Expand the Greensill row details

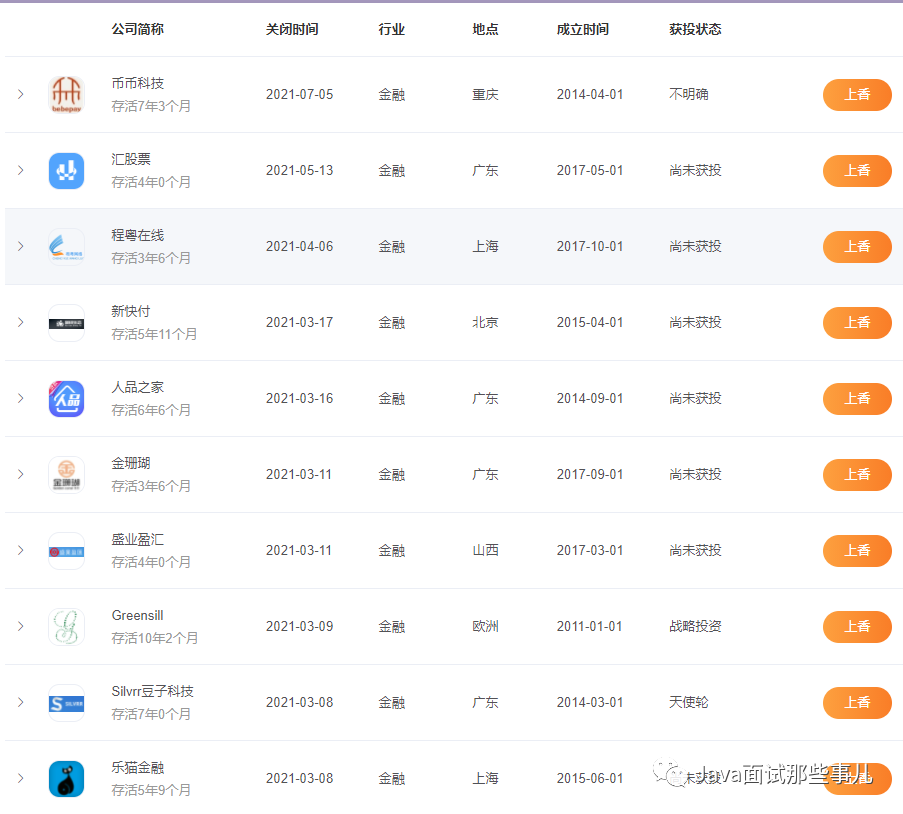[20, 626]
